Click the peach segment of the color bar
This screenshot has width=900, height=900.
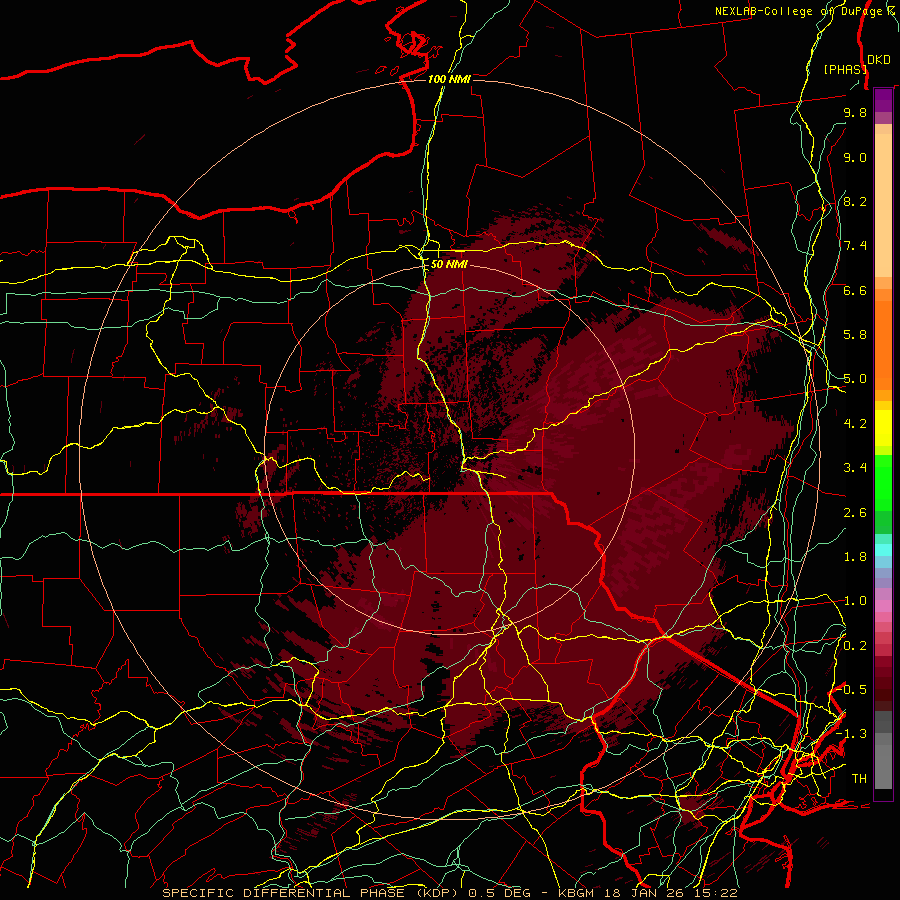pyautogui.click(x=883, y=205)
